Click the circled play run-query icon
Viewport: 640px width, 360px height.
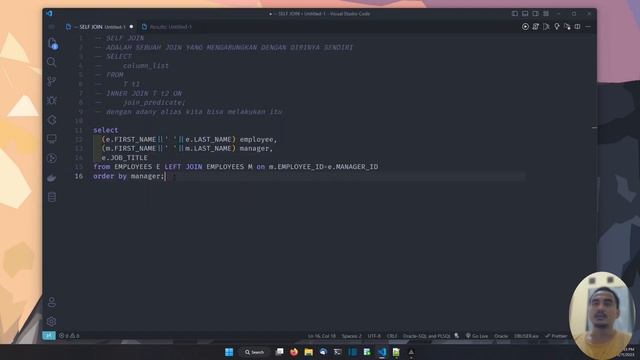525,27
